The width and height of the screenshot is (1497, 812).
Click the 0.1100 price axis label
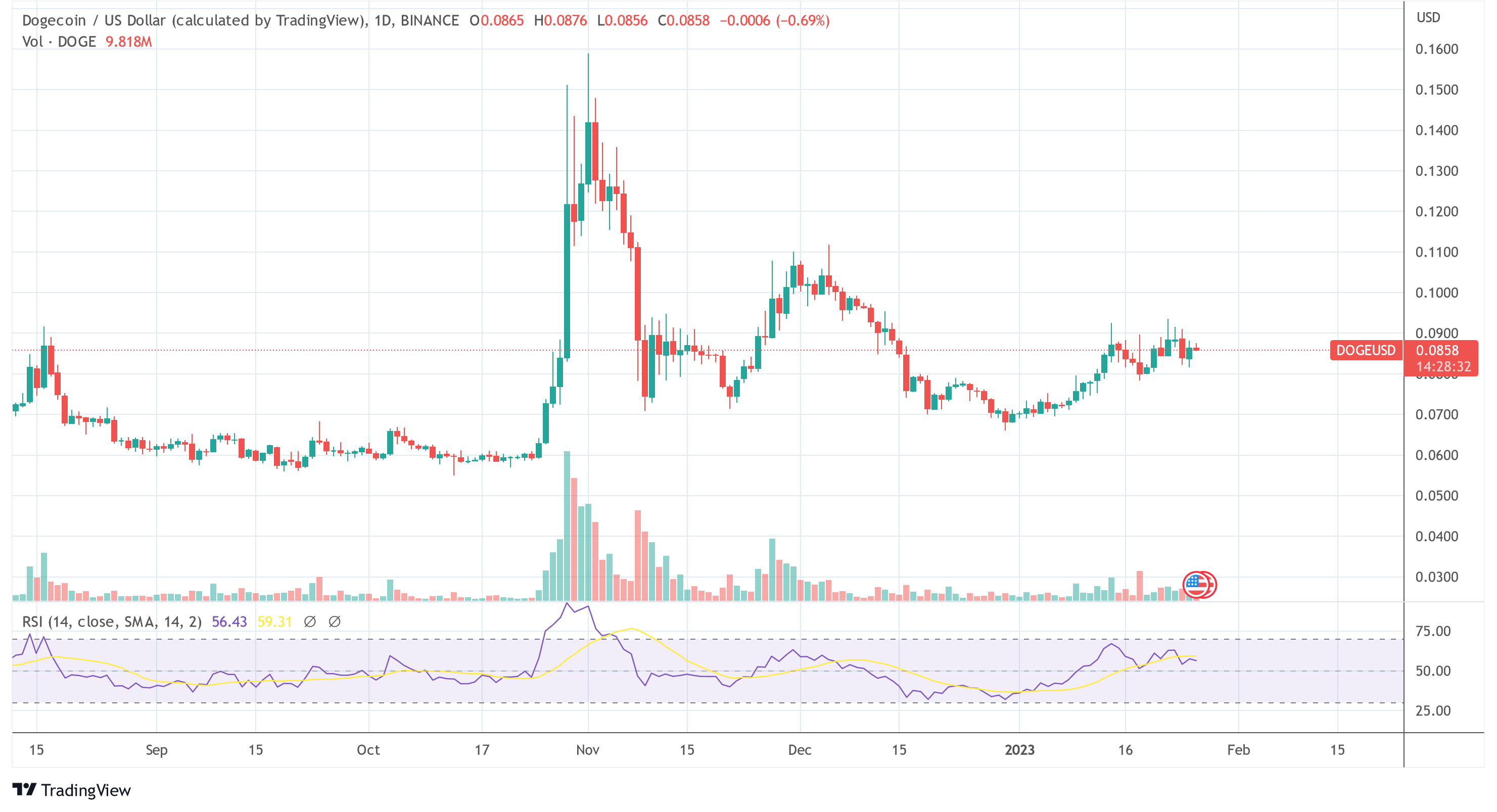point(1436,252)
